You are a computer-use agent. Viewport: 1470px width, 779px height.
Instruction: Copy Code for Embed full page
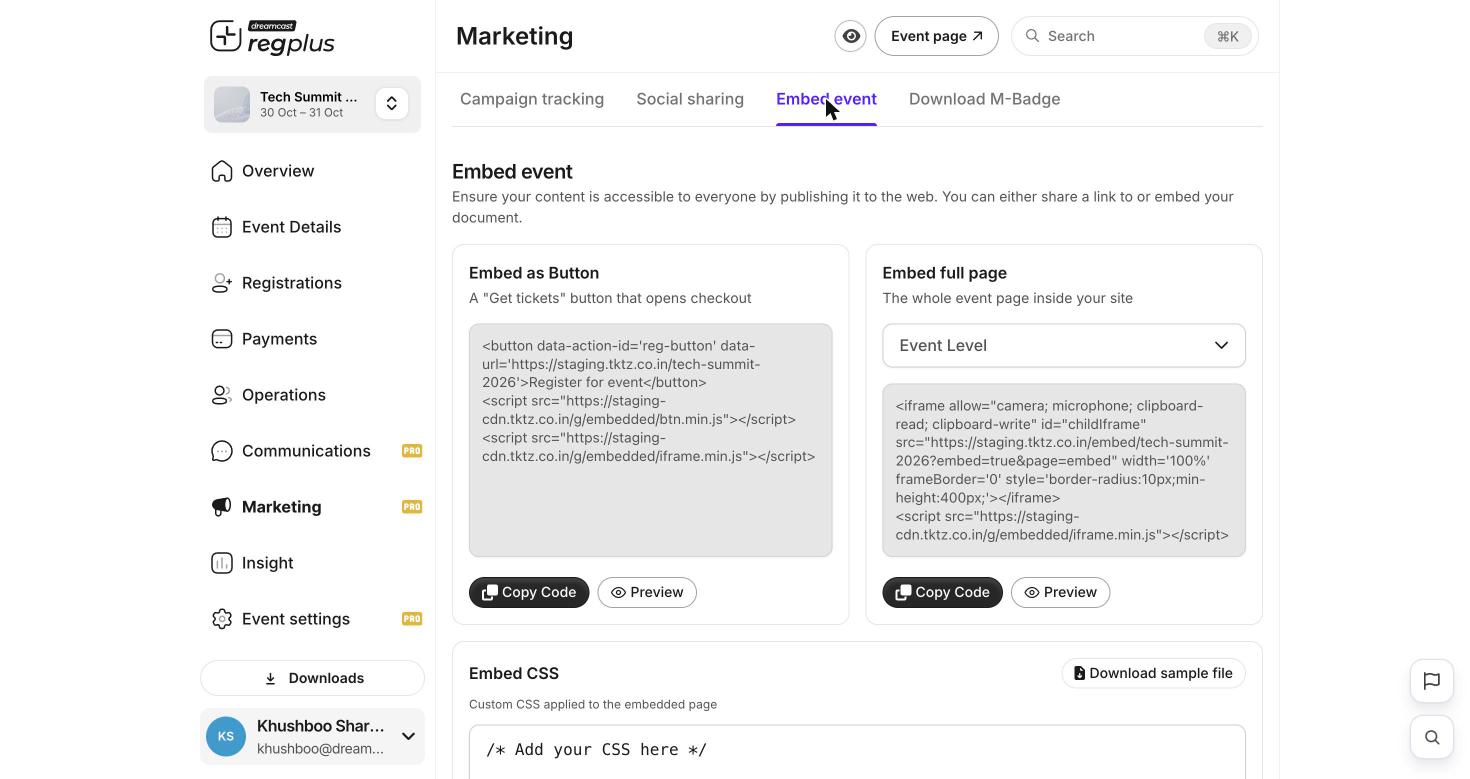(x=942, y=592)
